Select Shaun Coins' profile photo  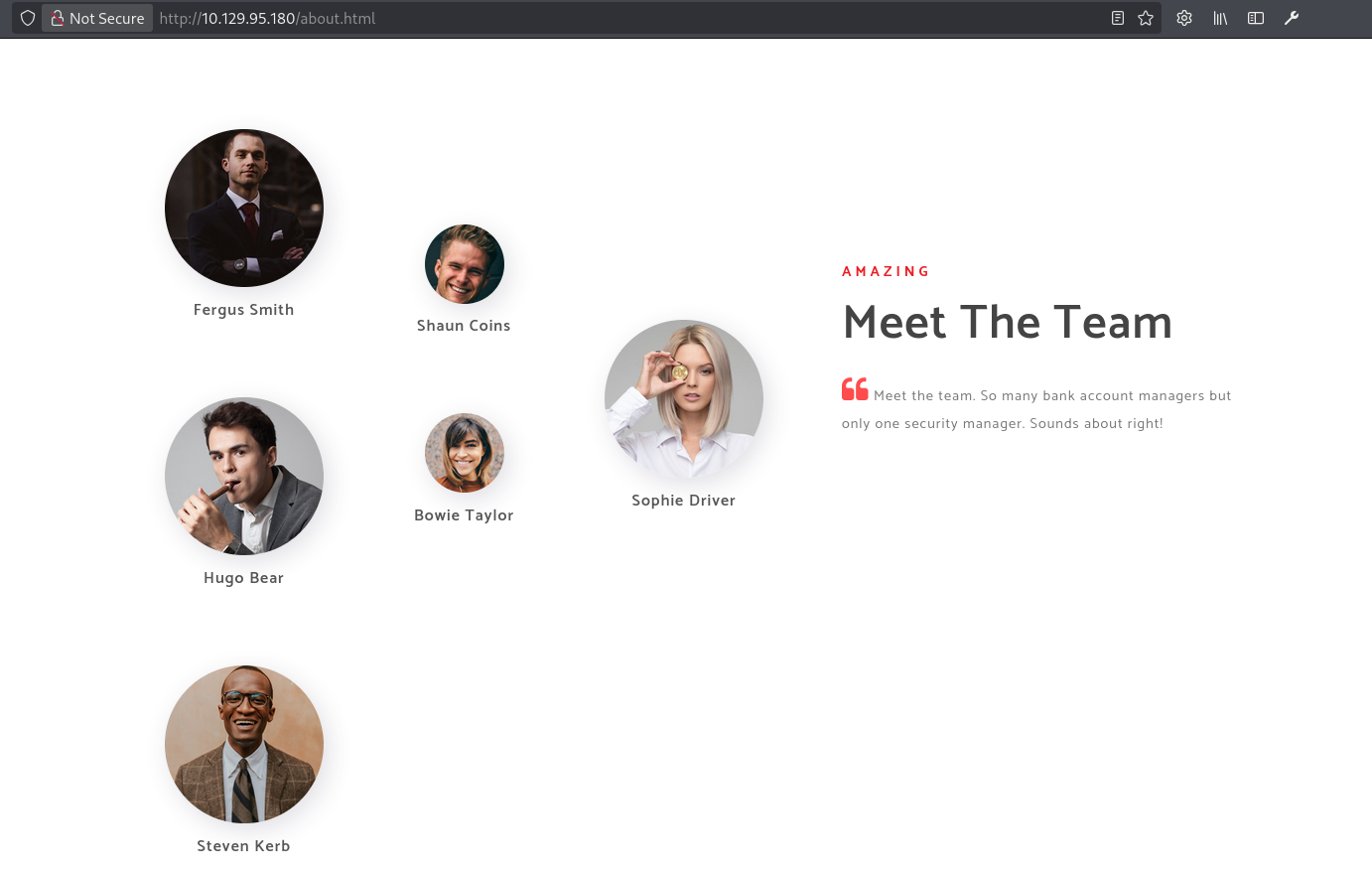465,264
